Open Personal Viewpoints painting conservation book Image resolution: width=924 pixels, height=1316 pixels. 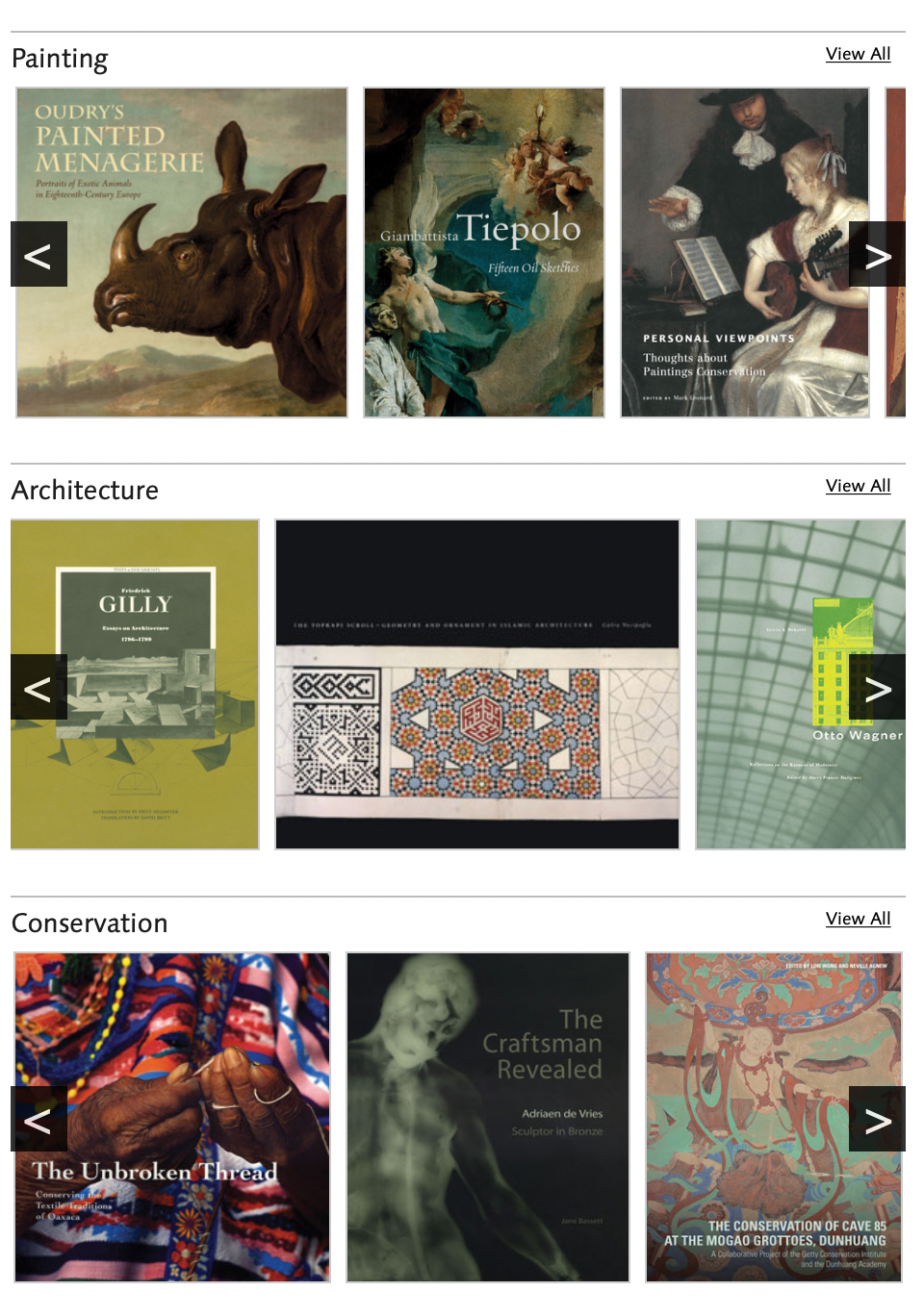coord(745,253)
